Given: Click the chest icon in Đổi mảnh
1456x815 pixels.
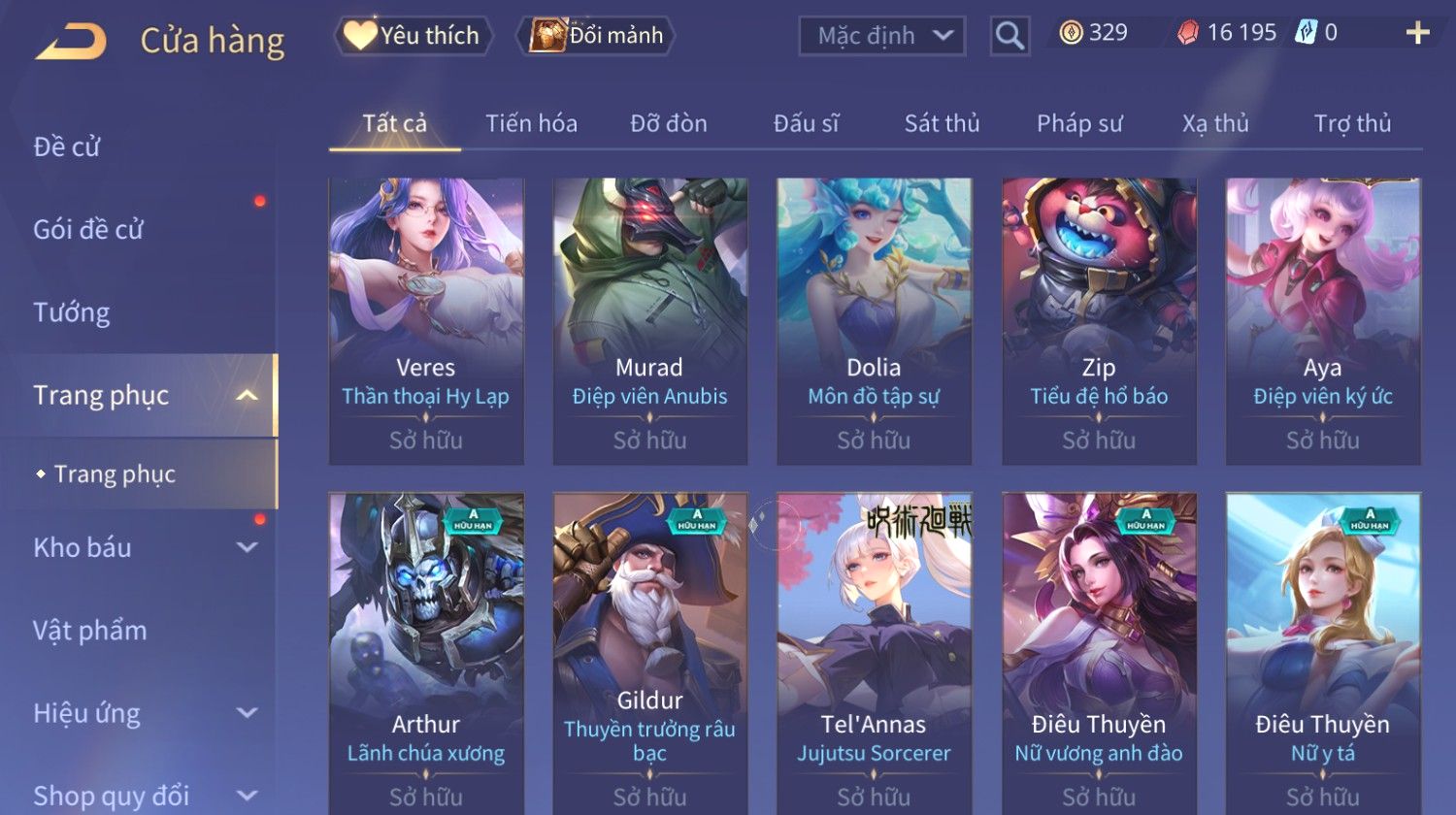Looking at the screenshot, I should pyautogui.click(x=547, y=35).
